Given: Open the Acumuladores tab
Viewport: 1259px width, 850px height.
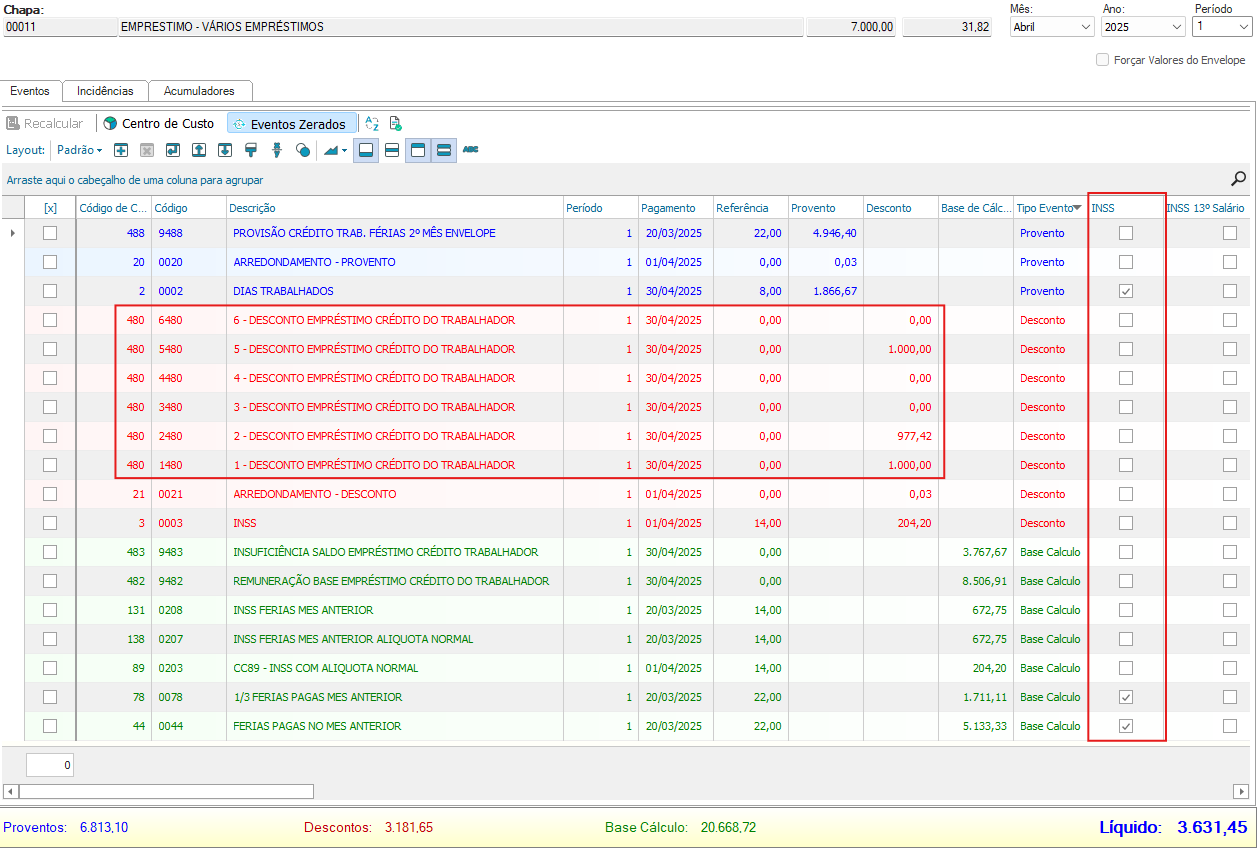Looking at the screenshot, I should [x=199, y=91].
